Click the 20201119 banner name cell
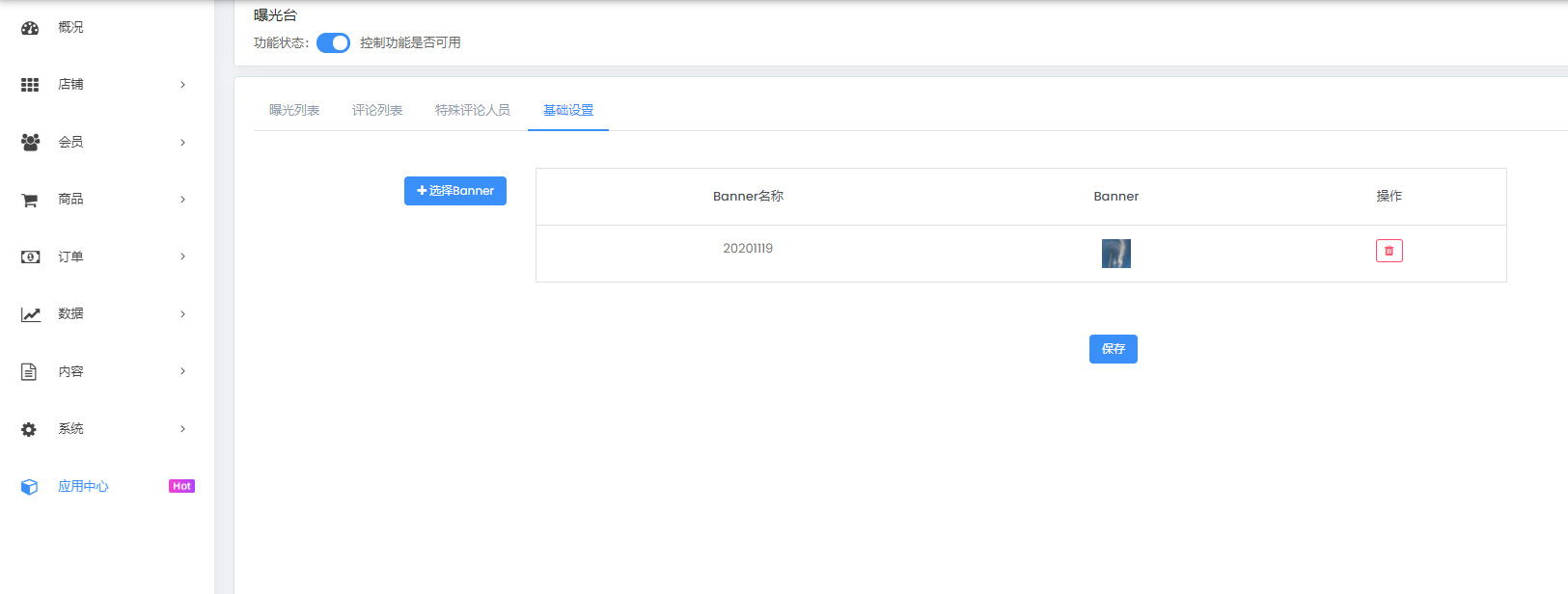1568x594 pixels. click(x=748, y=249)
